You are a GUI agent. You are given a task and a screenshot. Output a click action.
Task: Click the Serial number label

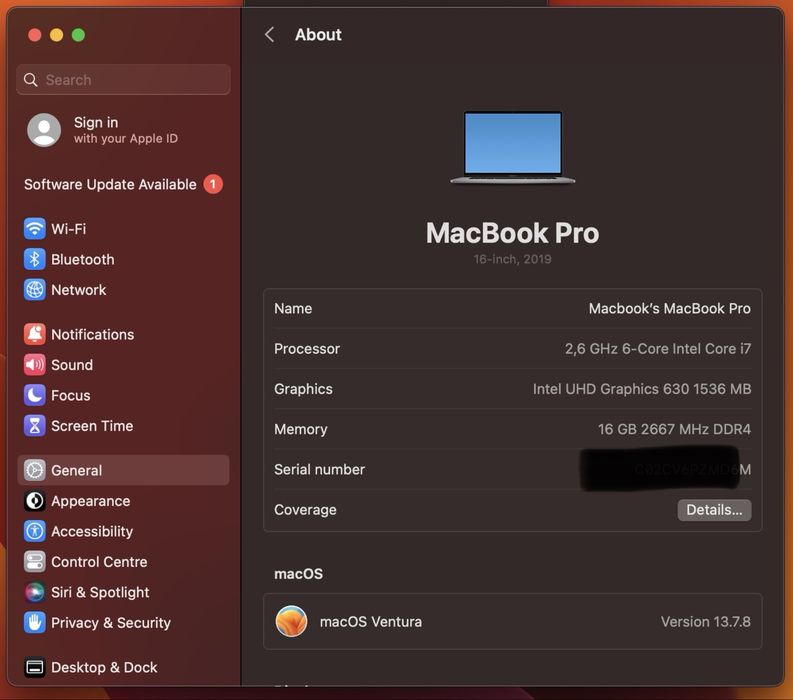319,469
